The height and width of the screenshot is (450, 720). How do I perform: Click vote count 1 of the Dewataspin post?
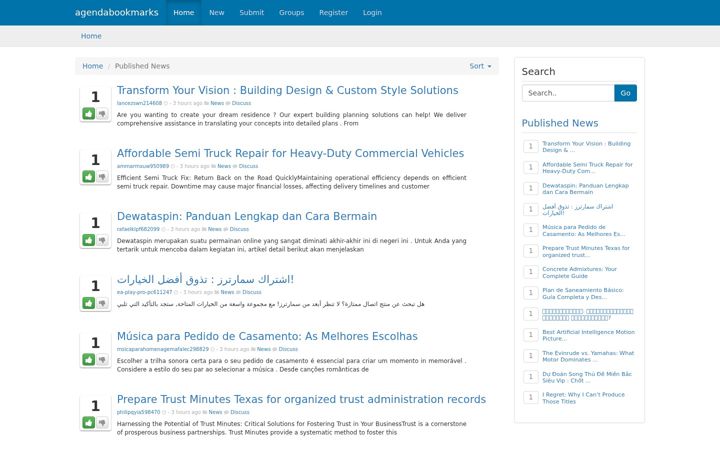(96, 223)
